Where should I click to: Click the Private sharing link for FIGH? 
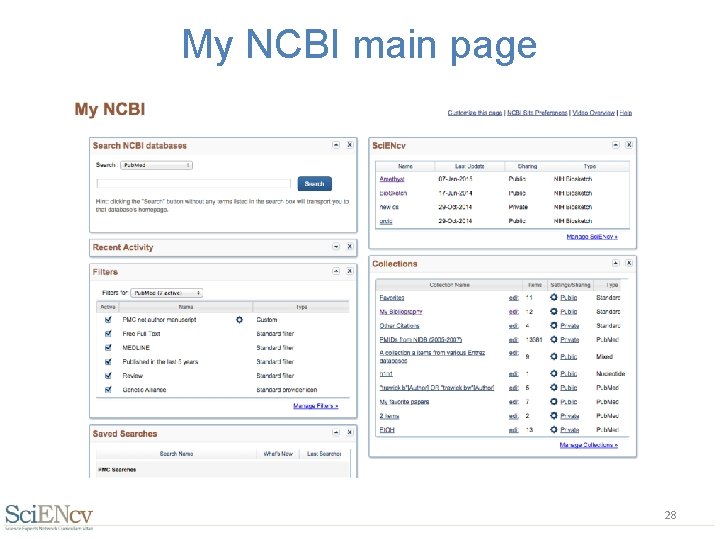[570, 430]
